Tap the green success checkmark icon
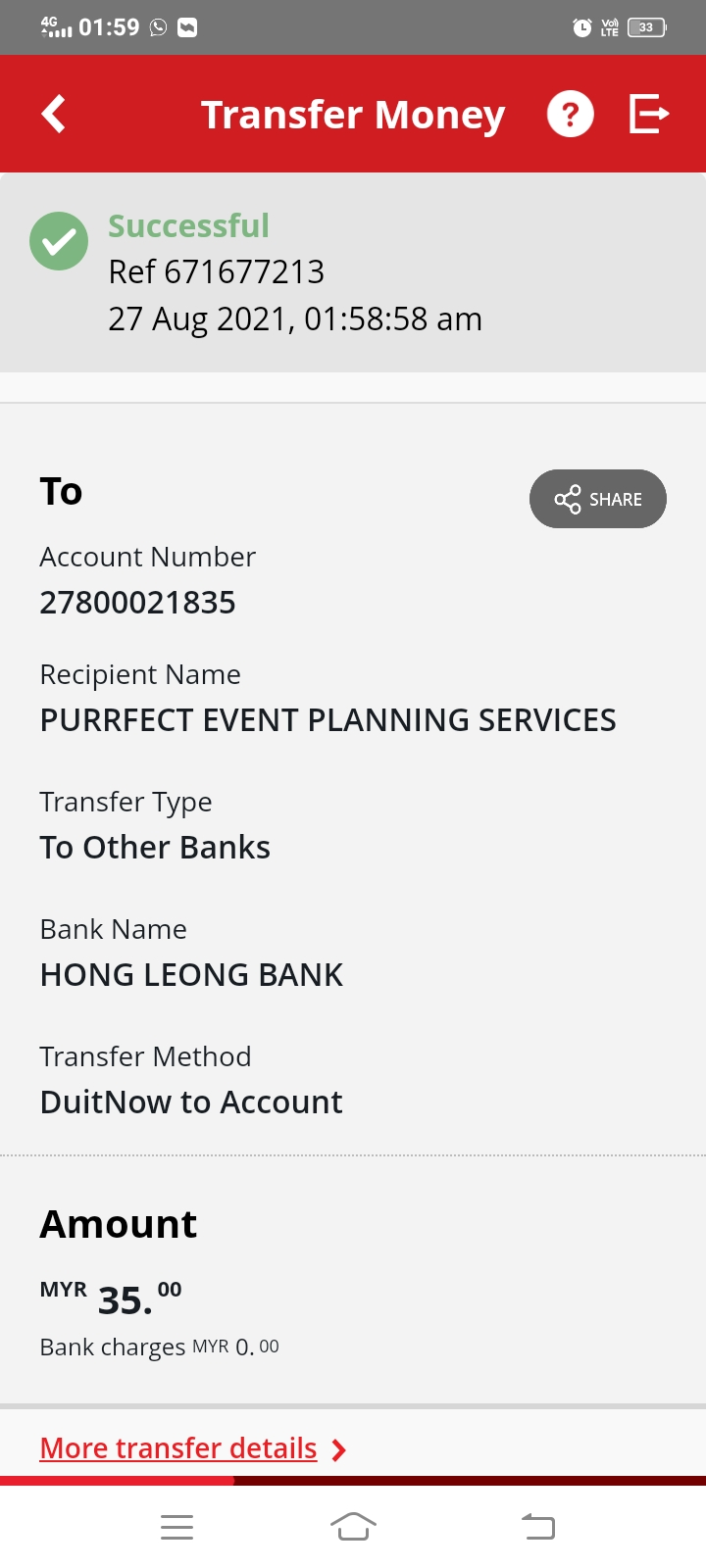 click(x=59, y=241)
